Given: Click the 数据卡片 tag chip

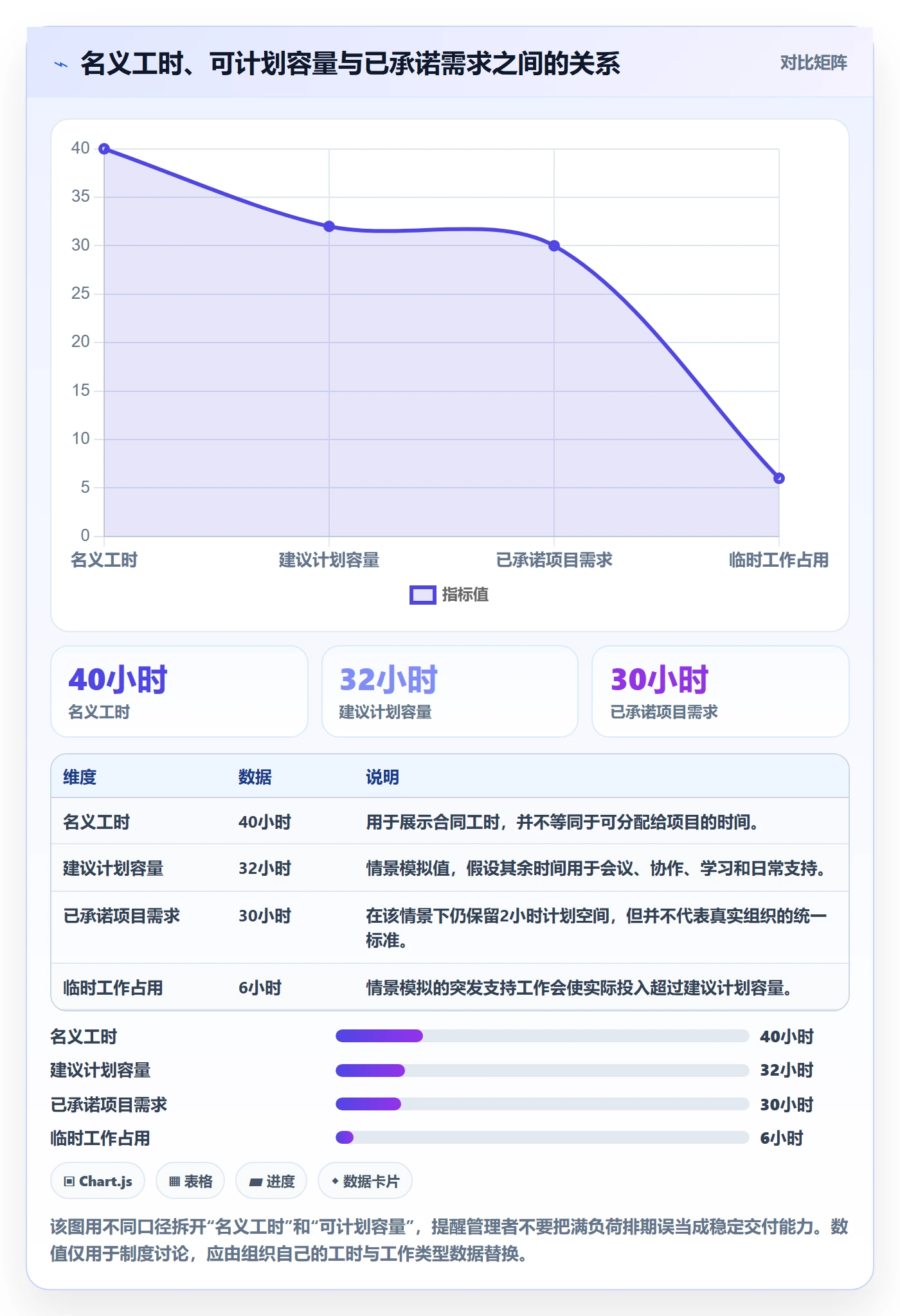Looking at the screenshot, I should [x=365, y=1181].
